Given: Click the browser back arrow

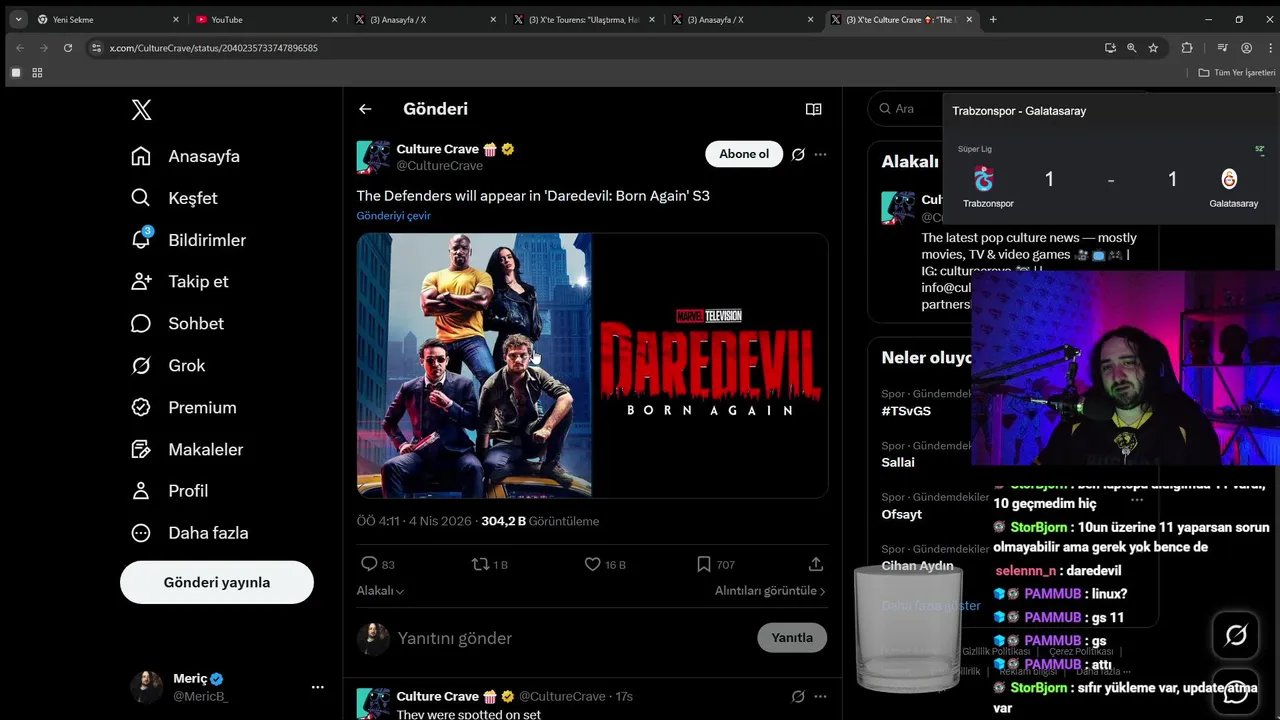Looking at the screenshot, I should point(20,48).
